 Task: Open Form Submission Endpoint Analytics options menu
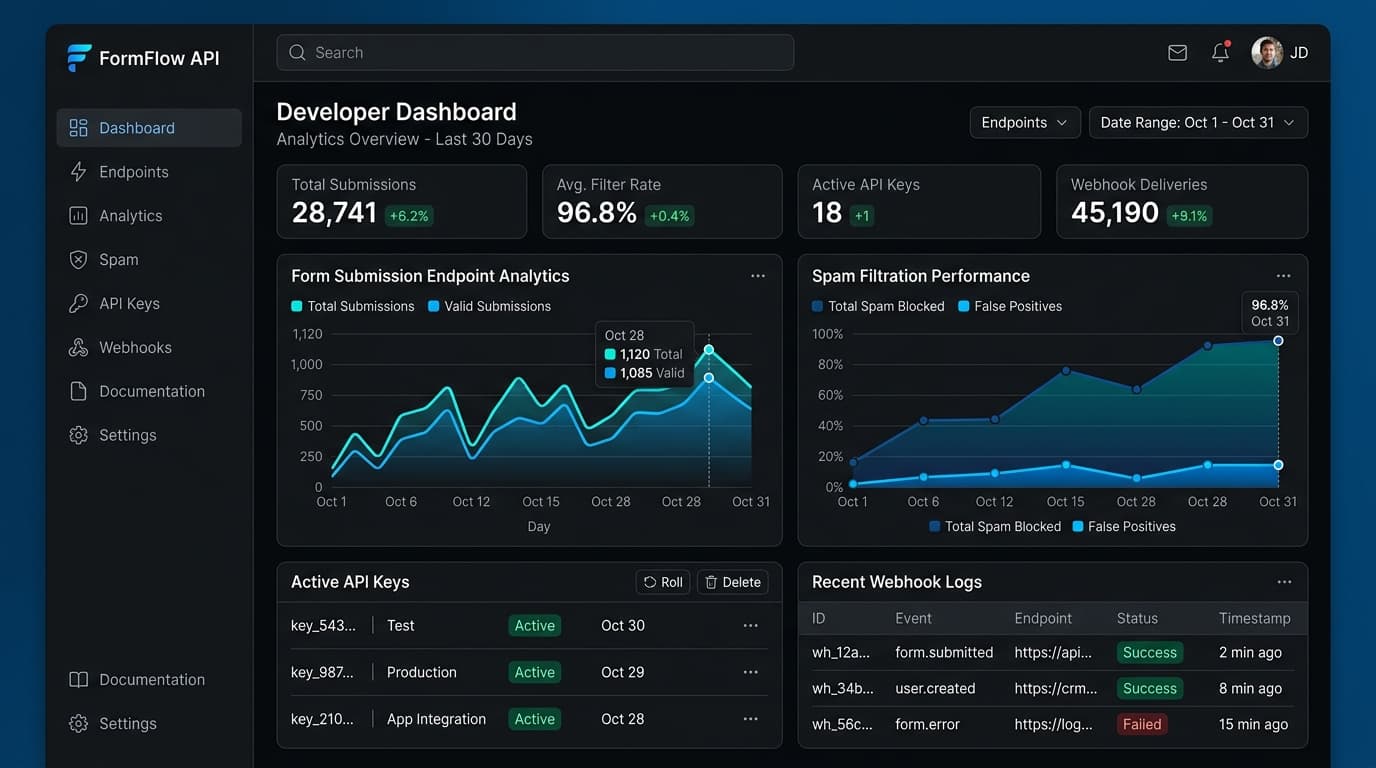click(758, 276)
